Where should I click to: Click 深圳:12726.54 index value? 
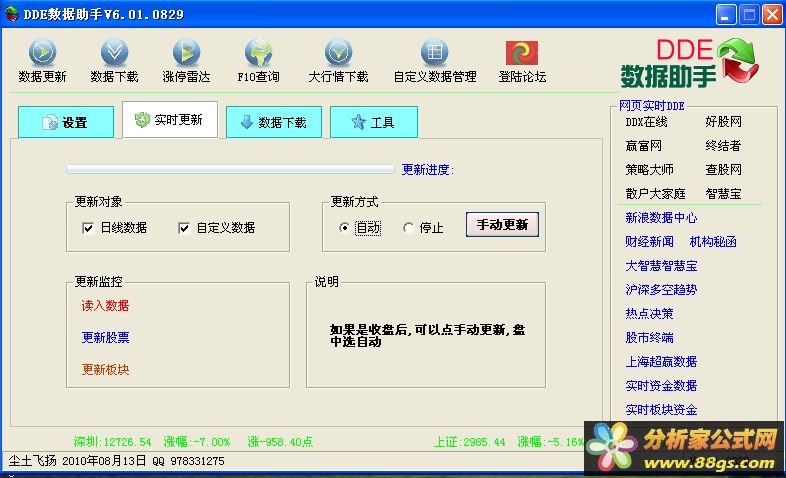[x=112, y=441]
